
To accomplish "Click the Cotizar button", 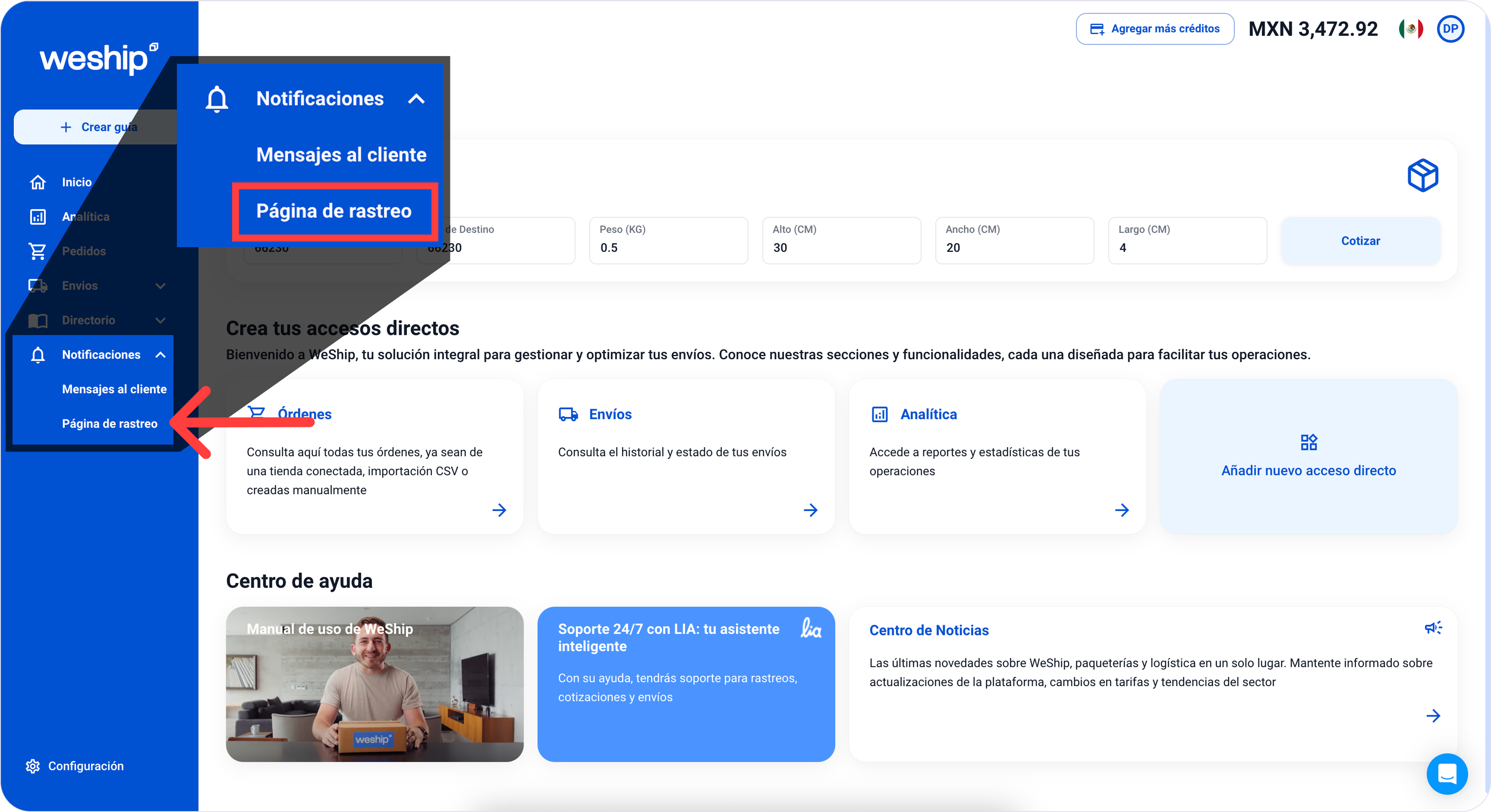I will (1360, 241).
